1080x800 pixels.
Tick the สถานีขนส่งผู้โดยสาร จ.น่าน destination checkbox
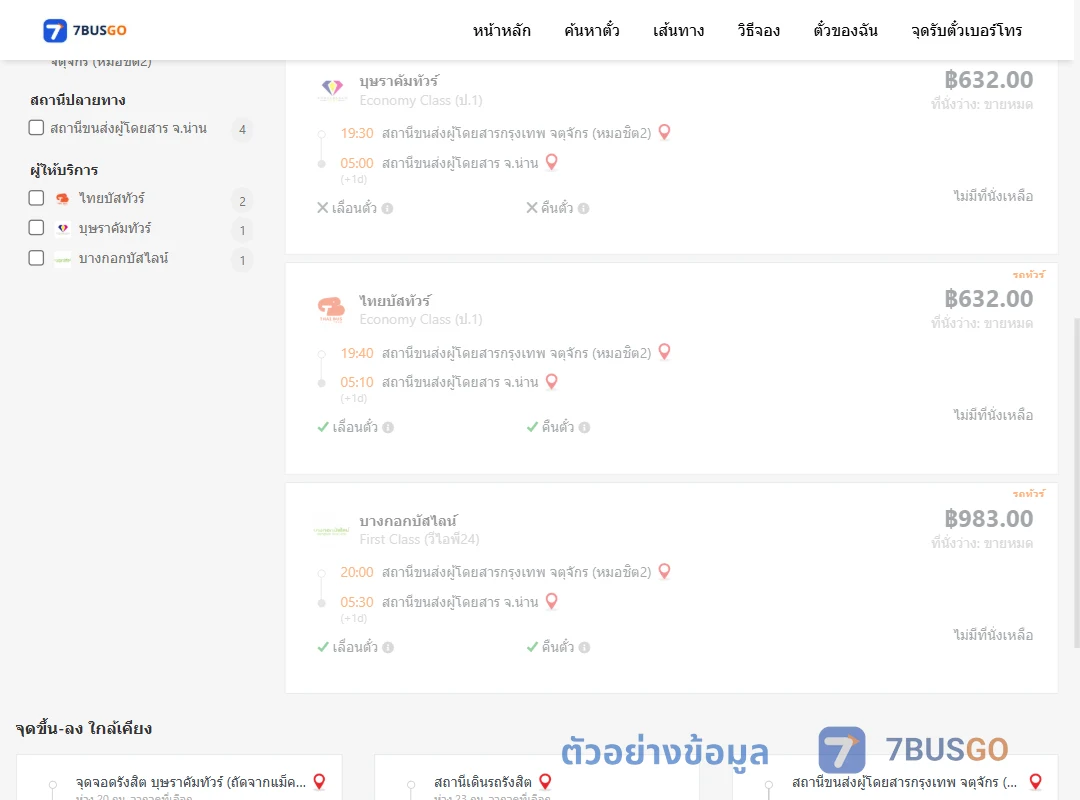(x=37, y=128)
